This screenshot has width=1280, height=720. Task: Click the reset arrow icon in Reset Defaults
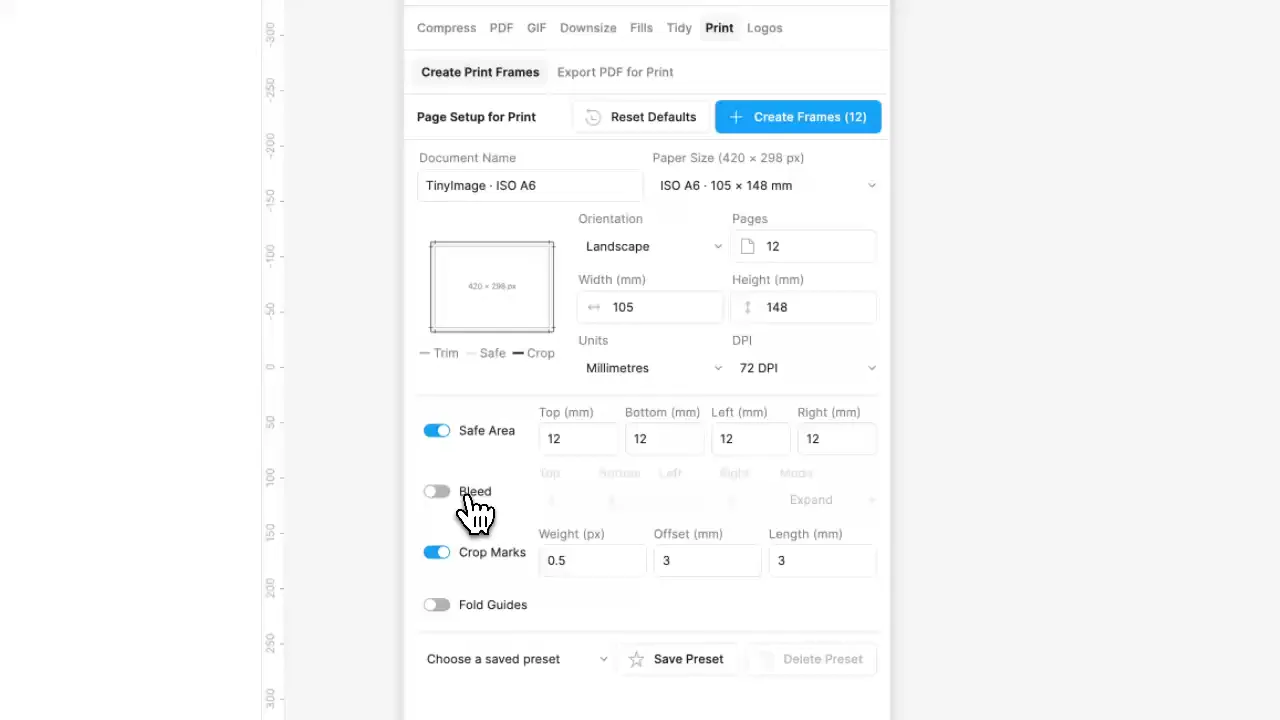[593, 117]
